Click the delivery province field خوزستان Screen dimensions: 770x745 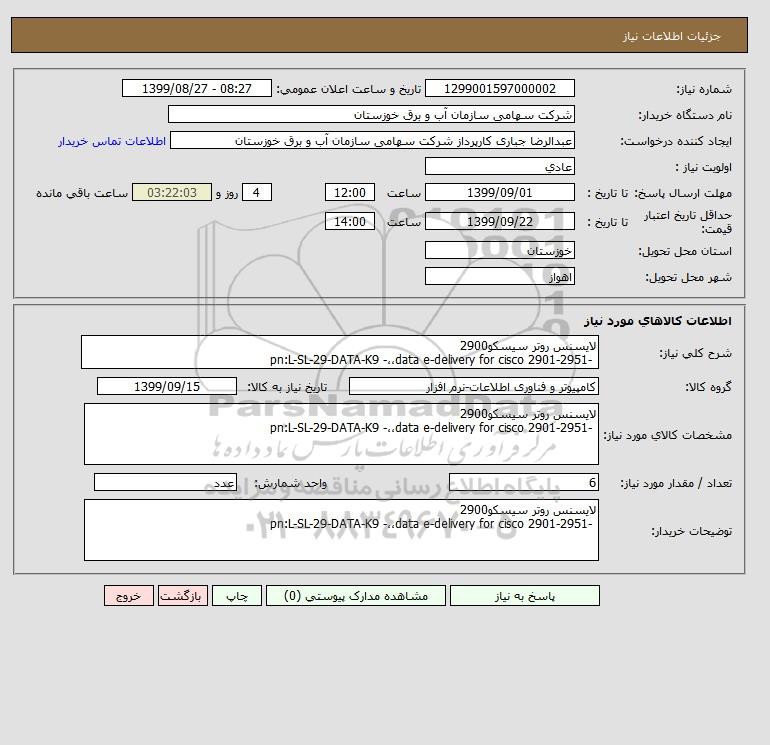pos(499,250)
